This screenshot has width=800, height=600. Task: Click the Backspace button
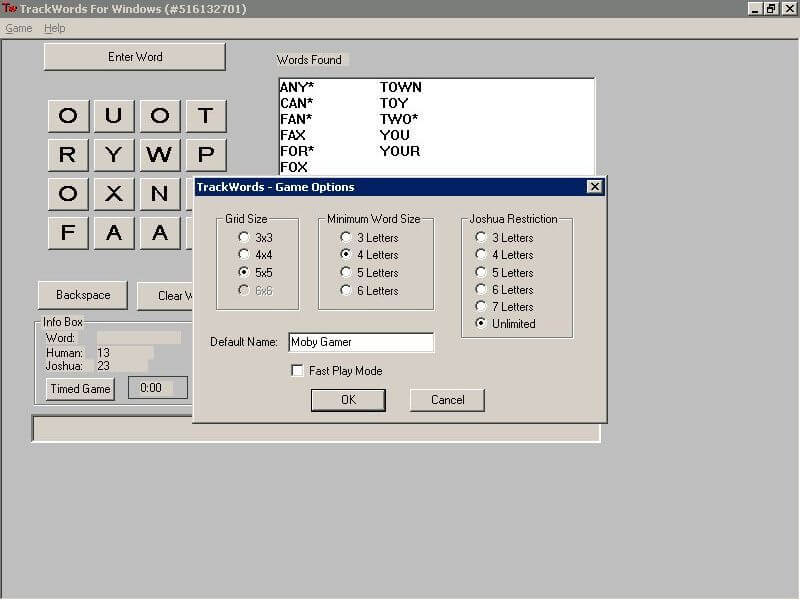tap(83, 295)
